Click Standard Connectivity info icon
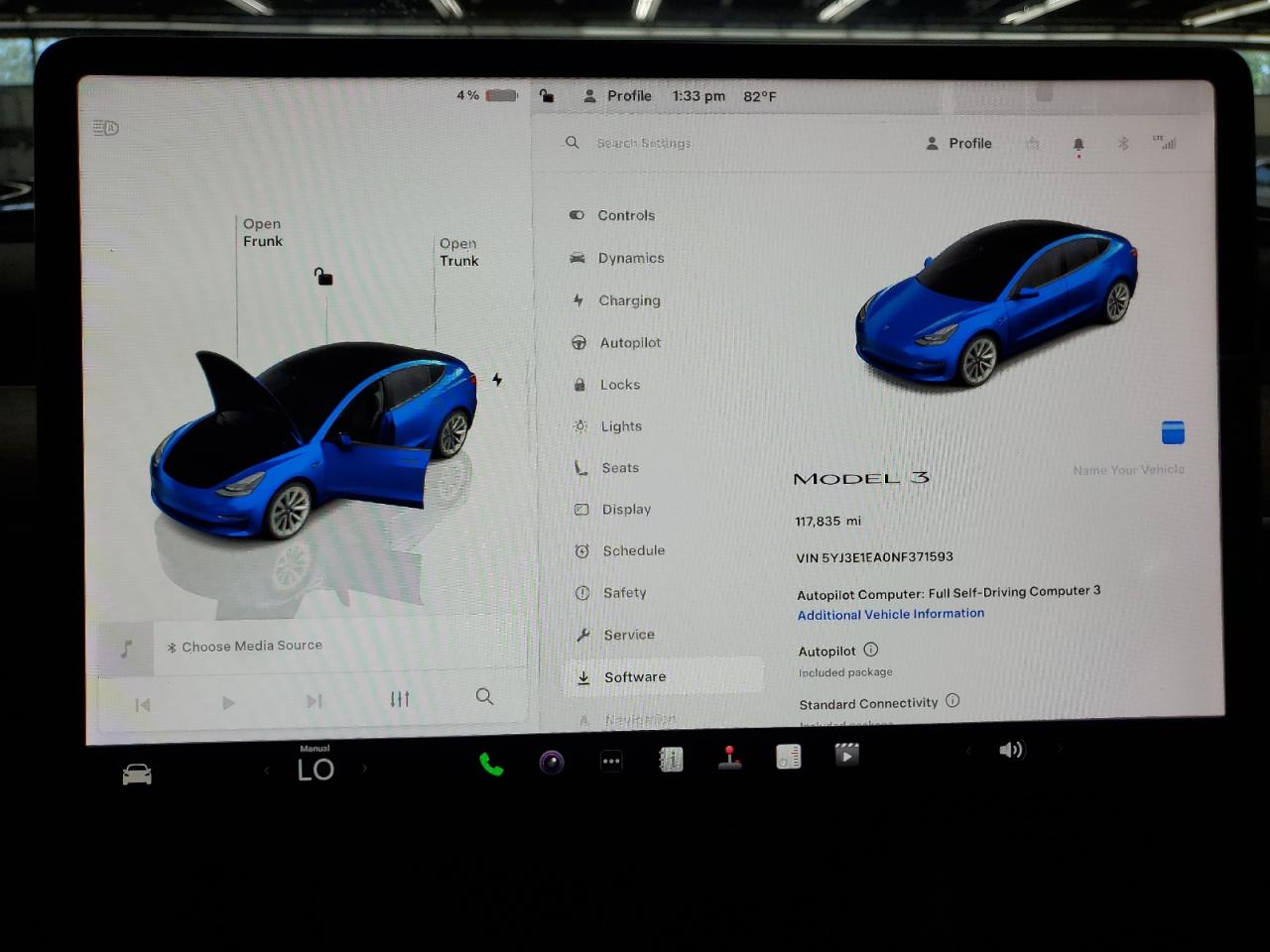 tap(952, 700)
